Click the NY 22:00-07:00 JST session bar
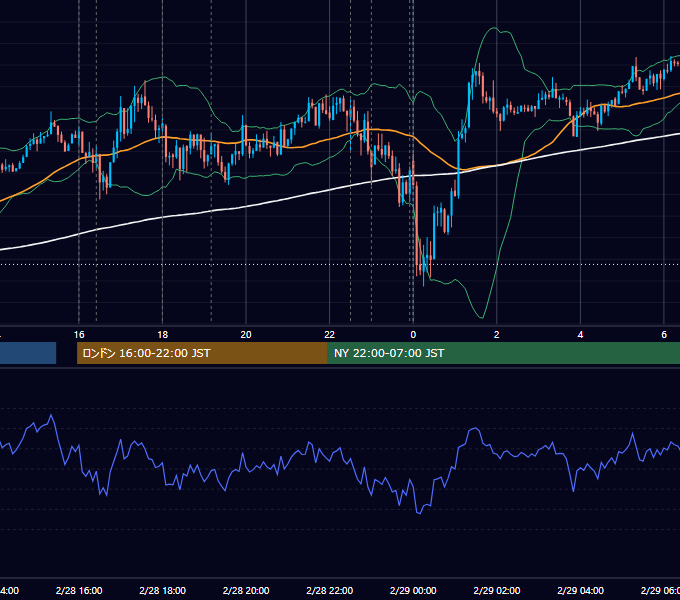Image resolution: width=680 pixels, height=600 pixels. click(x=503, y=353)
